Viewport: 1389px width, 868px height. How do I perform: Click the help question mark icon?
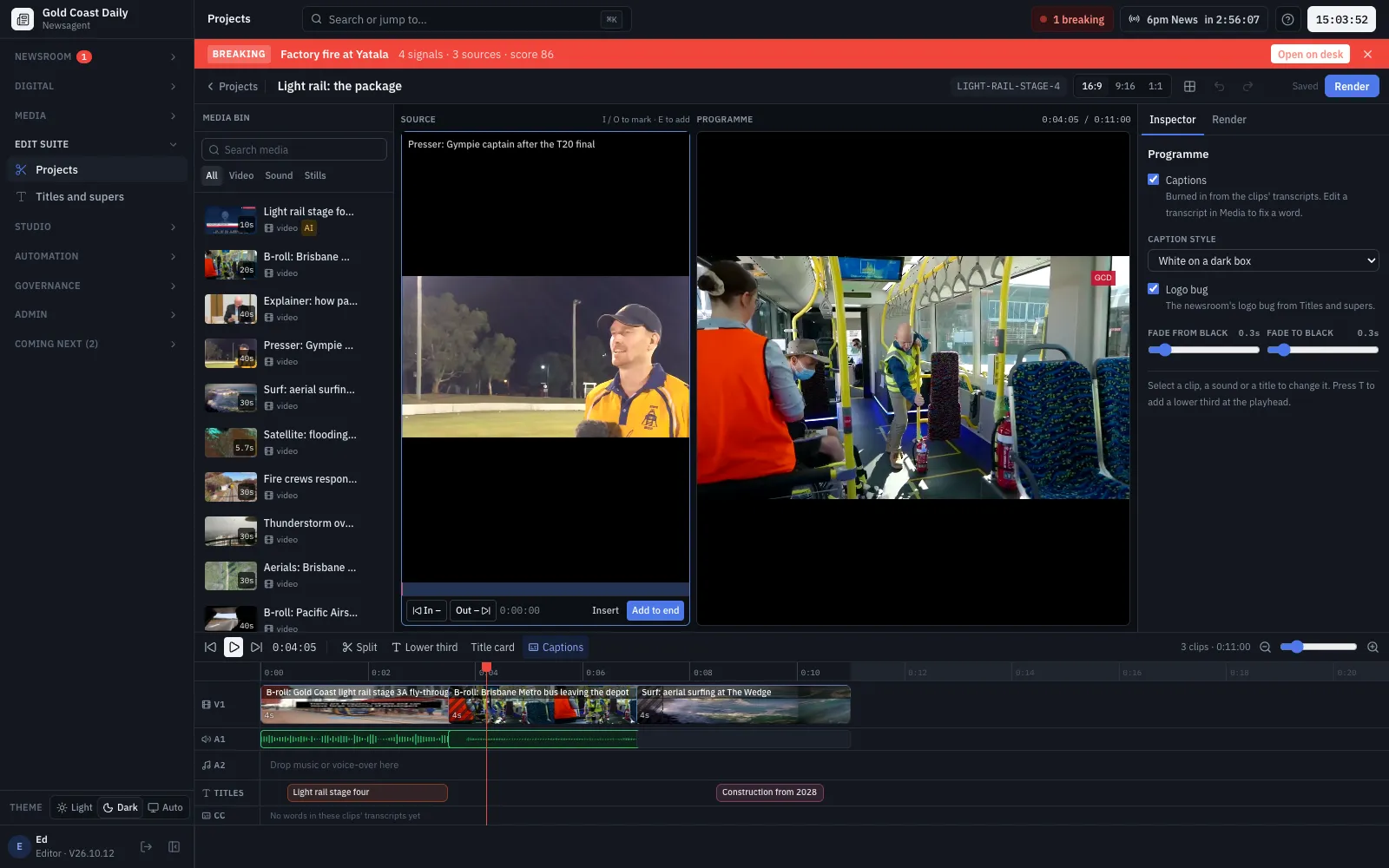point(1288,19)
